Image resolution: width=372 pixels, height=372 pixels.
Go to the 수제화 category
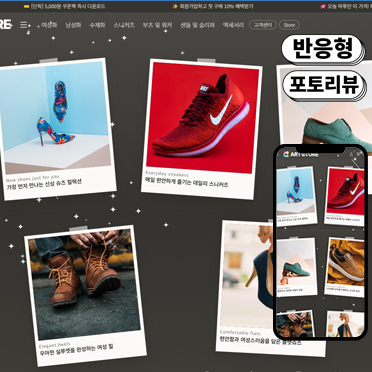coord(97,25)
